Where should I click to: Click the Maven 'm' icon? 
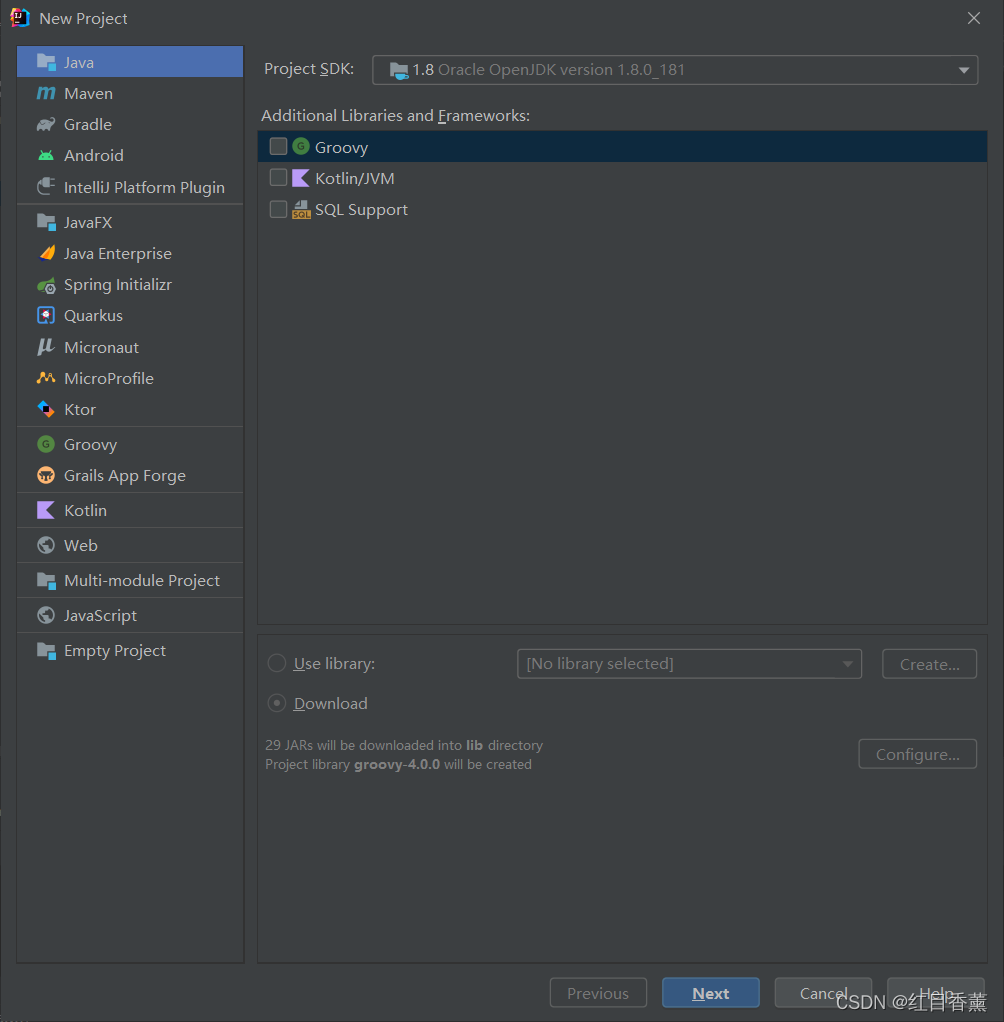click(46, 93)
